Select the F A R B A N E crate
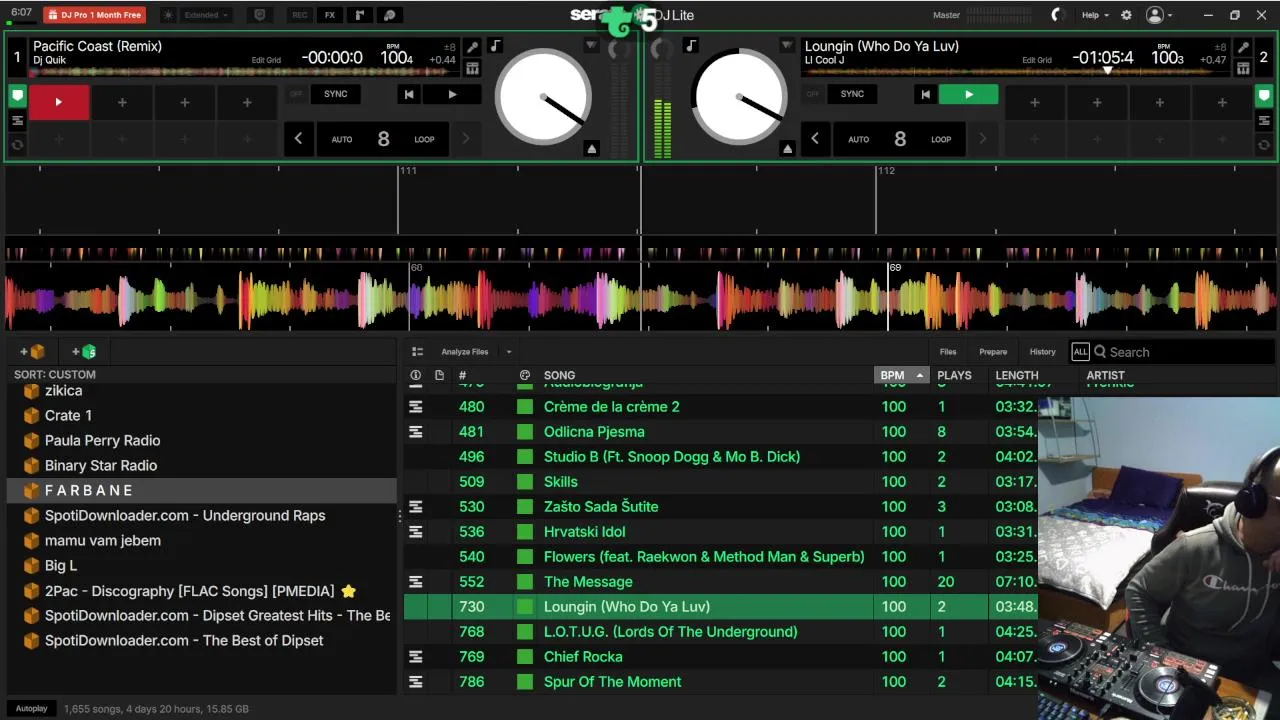The image size is (1280, 720). point(202,490)
